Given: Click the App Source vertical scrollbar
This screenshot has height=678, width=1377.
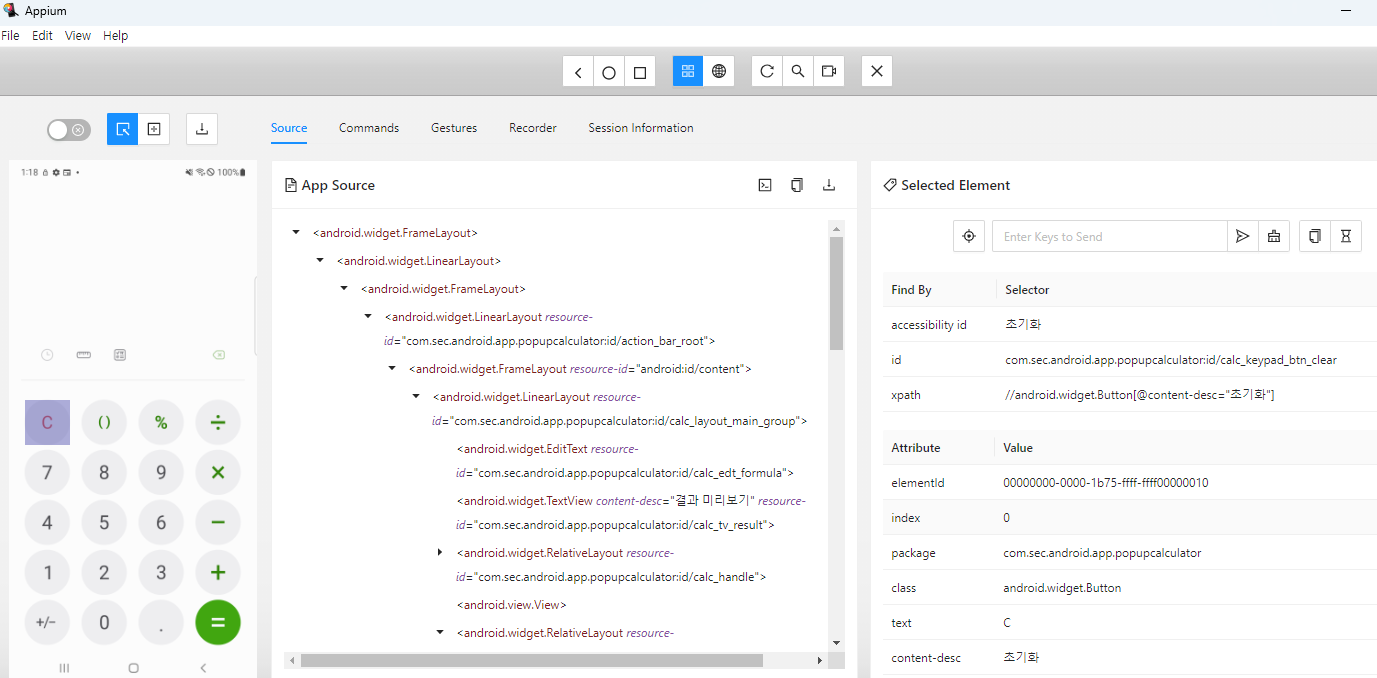Looking at the screenshot, I should pyautogui.click(x=837, y=293).
